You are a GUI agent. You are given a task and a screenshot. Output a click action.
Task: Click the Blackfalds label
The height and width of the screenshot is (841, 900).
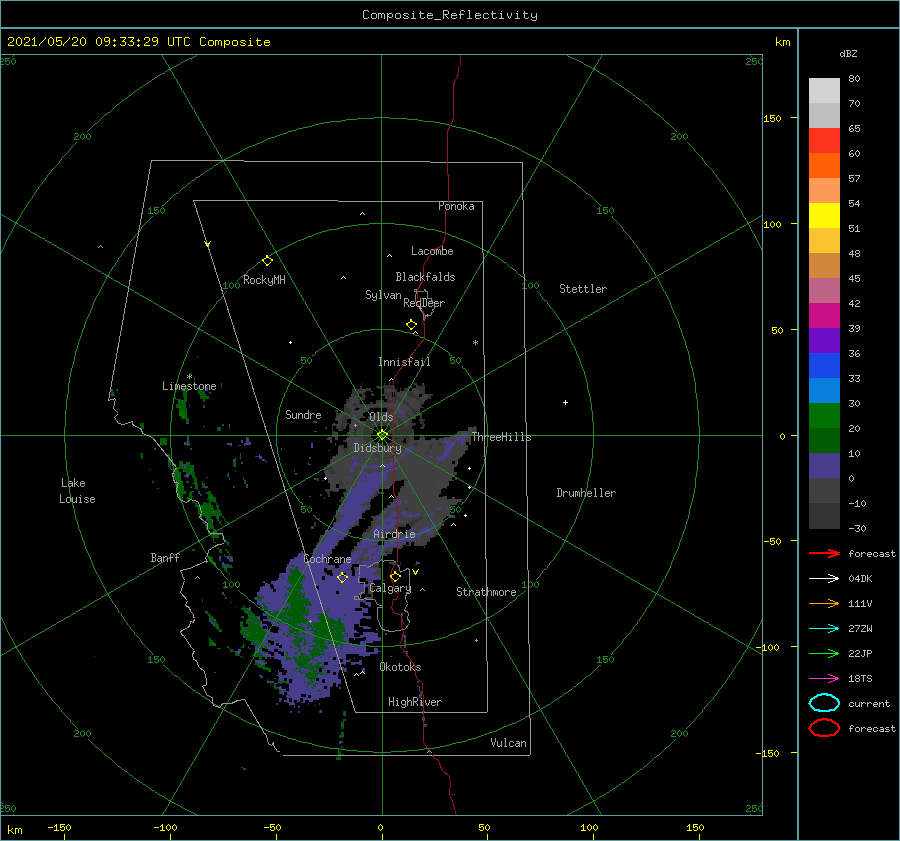425,277
